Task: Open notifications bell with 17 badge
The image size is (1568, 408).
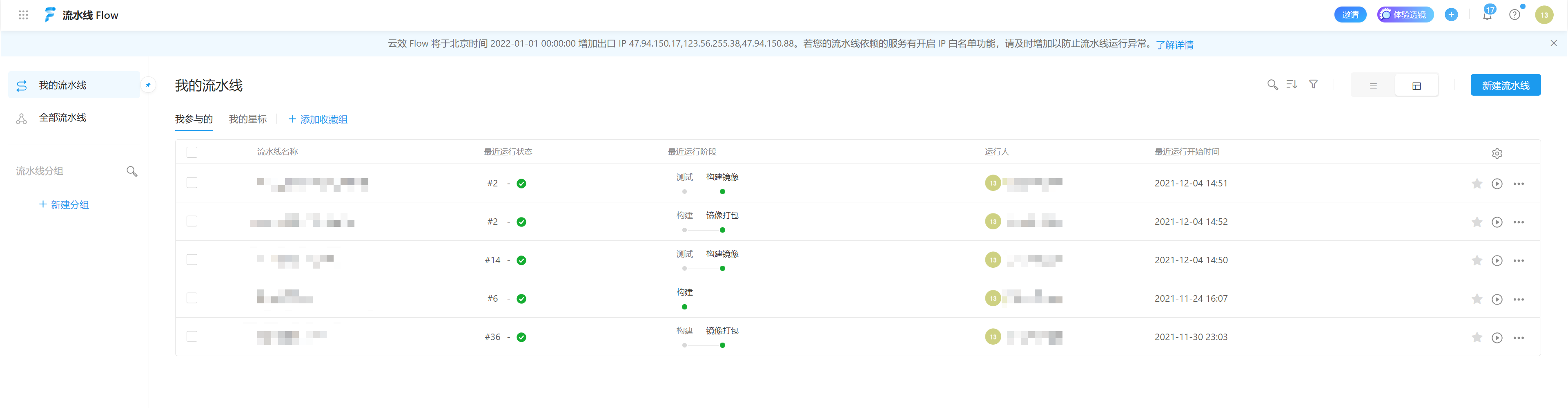Action: [x=1487, y=15]
